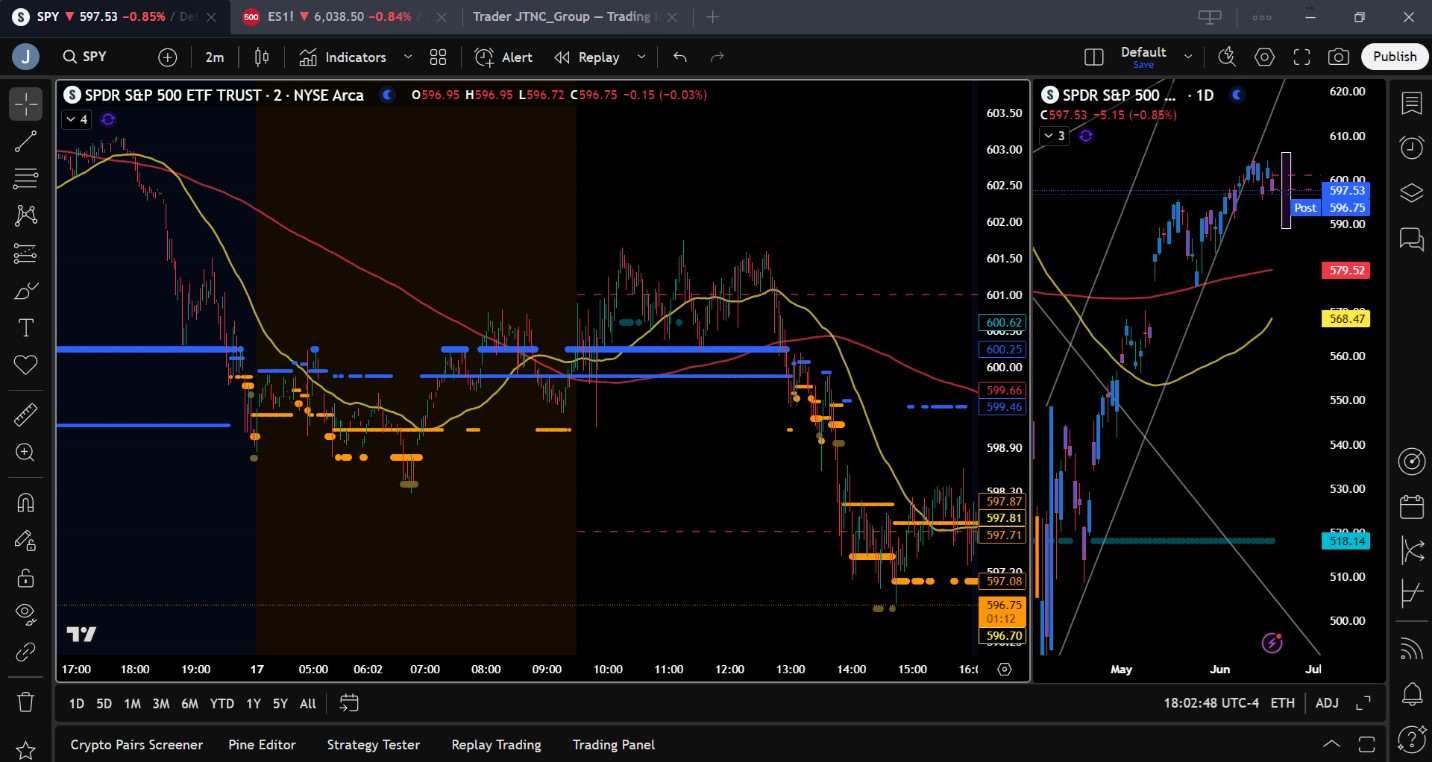Open quick search lightning magnifier
Viewport: 1432px width, 762px height.
coord(1227,57)
